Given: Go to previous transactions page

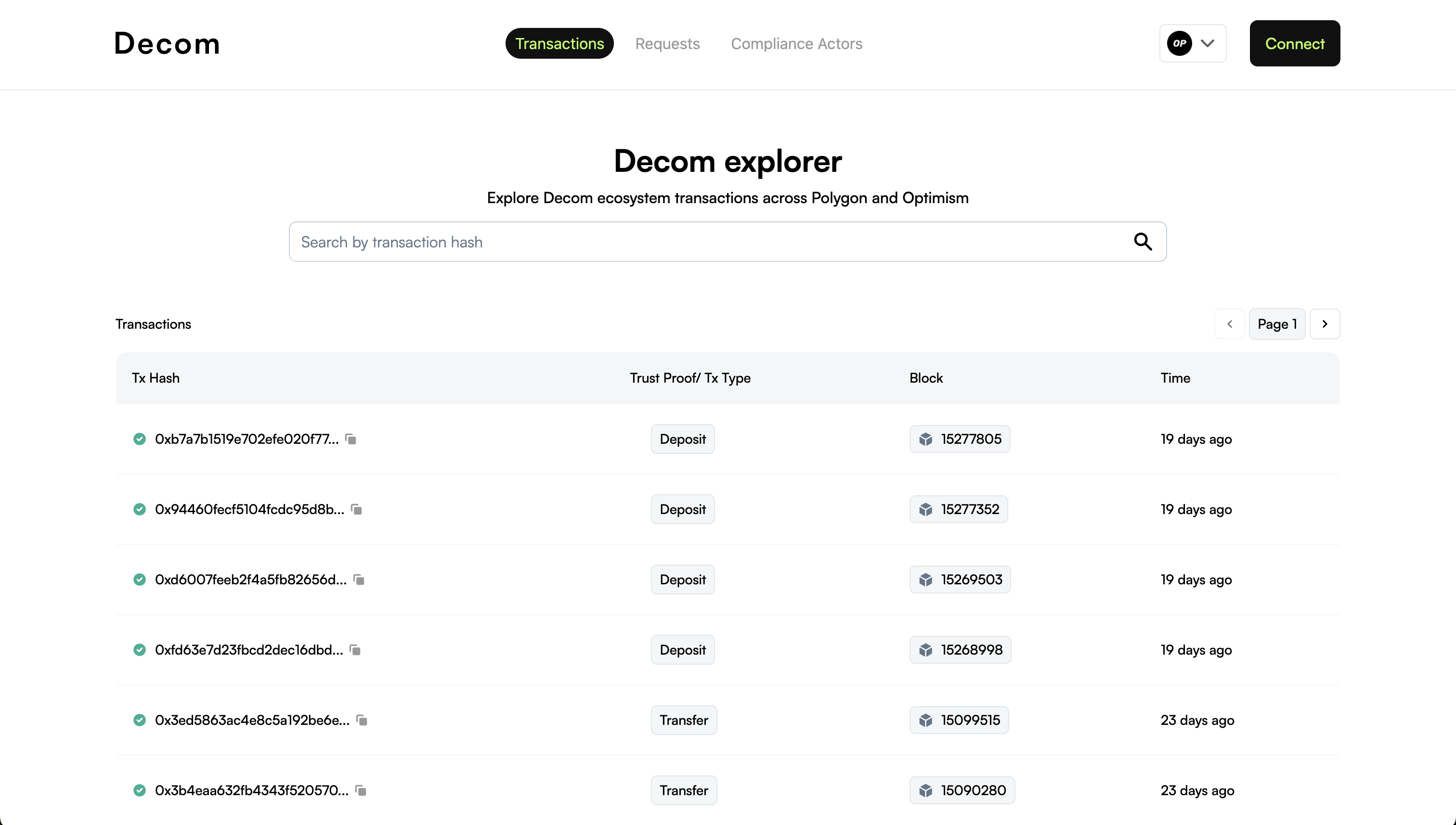Looking at the screenshot, I should point(1229,324).
